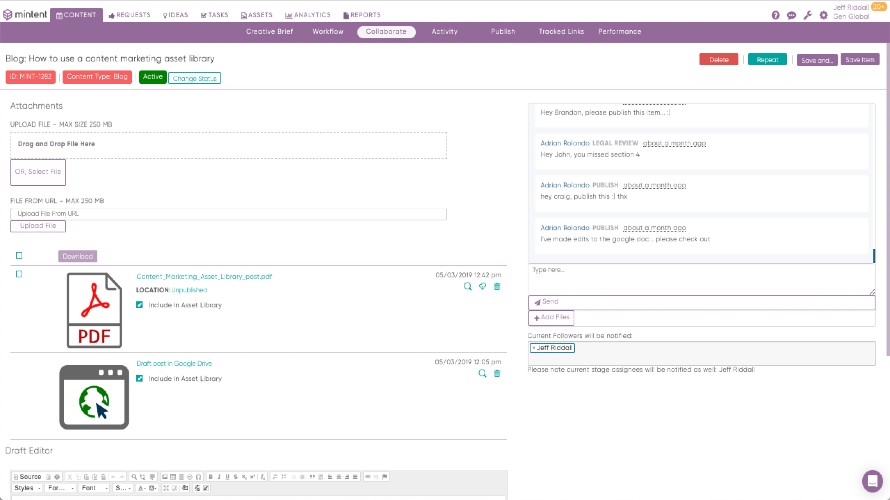The image size is (890, 500).
Task: Open Content_Marketing_Asset_Library_post.pdf link
Action: pyautogui.click(x=204, y=276)
